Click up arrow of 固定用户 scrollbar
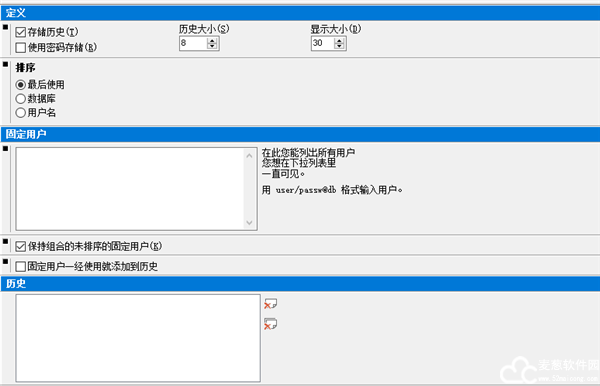Viewport: 600px width, 386px height. click(249, 156)
